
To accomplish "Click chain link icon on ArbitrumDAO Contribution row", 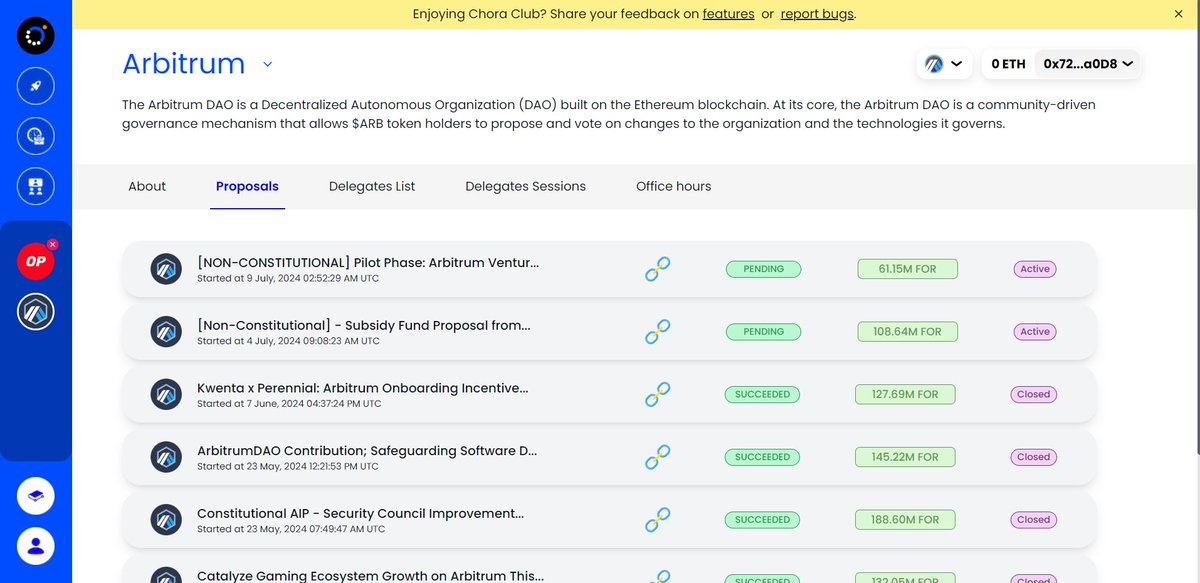I will click(x=657, y=457).
